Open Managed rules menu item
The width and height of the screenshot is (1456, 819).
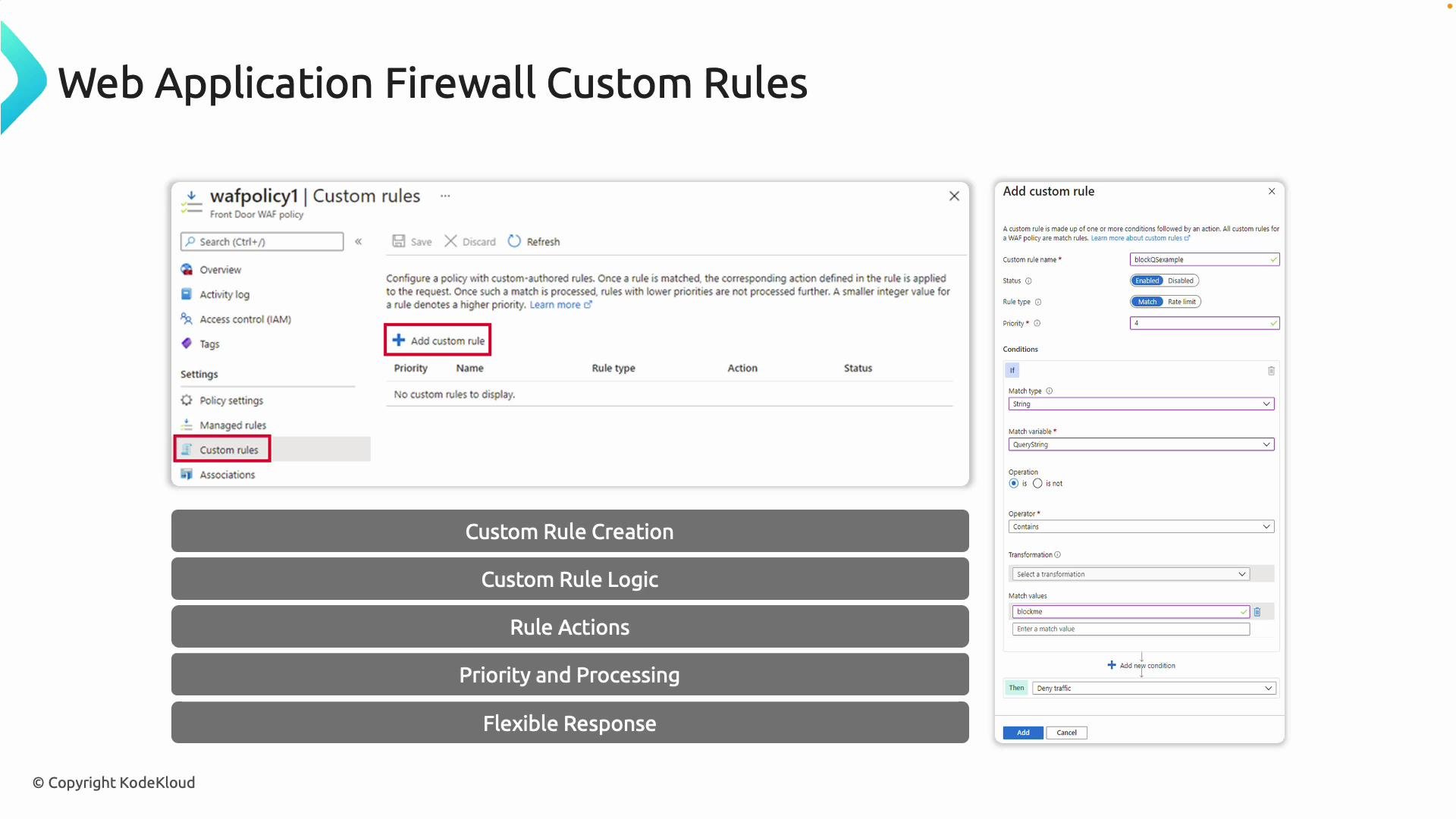[x=233, y=425]
